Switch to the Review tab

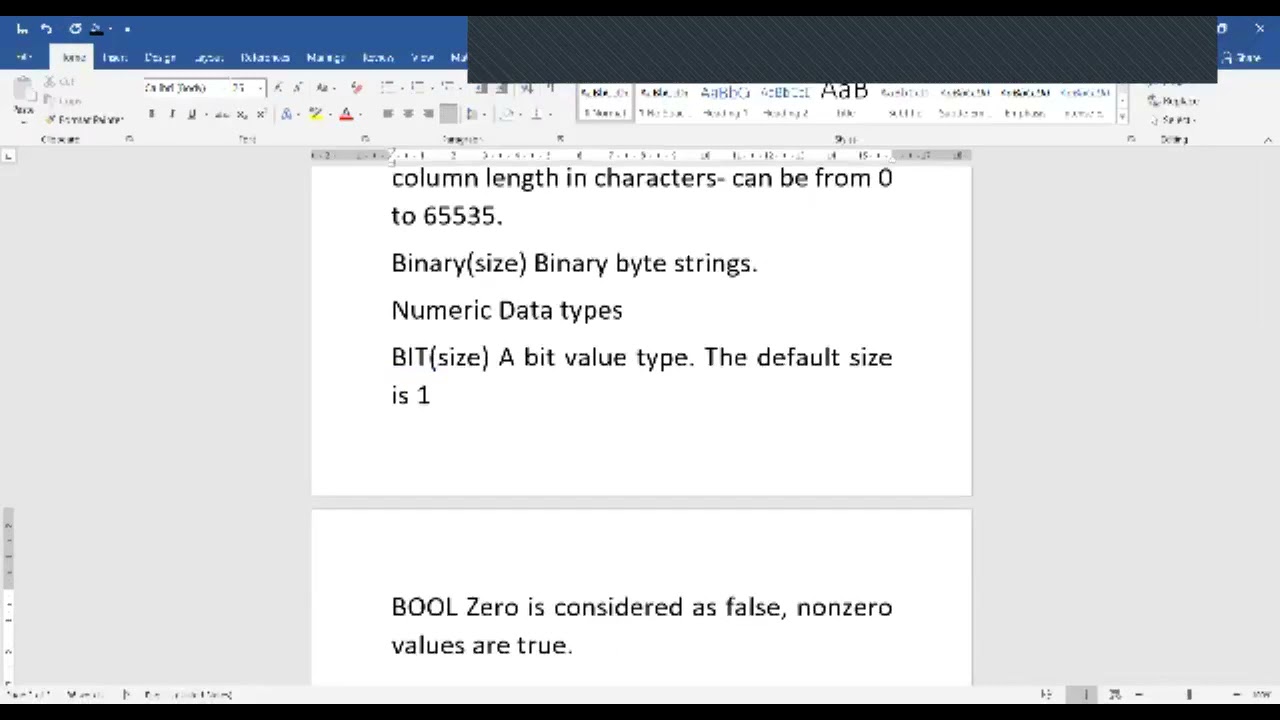(x=378, y=58)
